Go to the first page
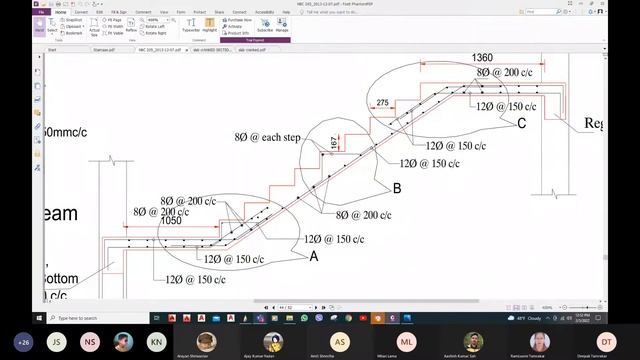 pyautogui.click(x=266, y=307)
